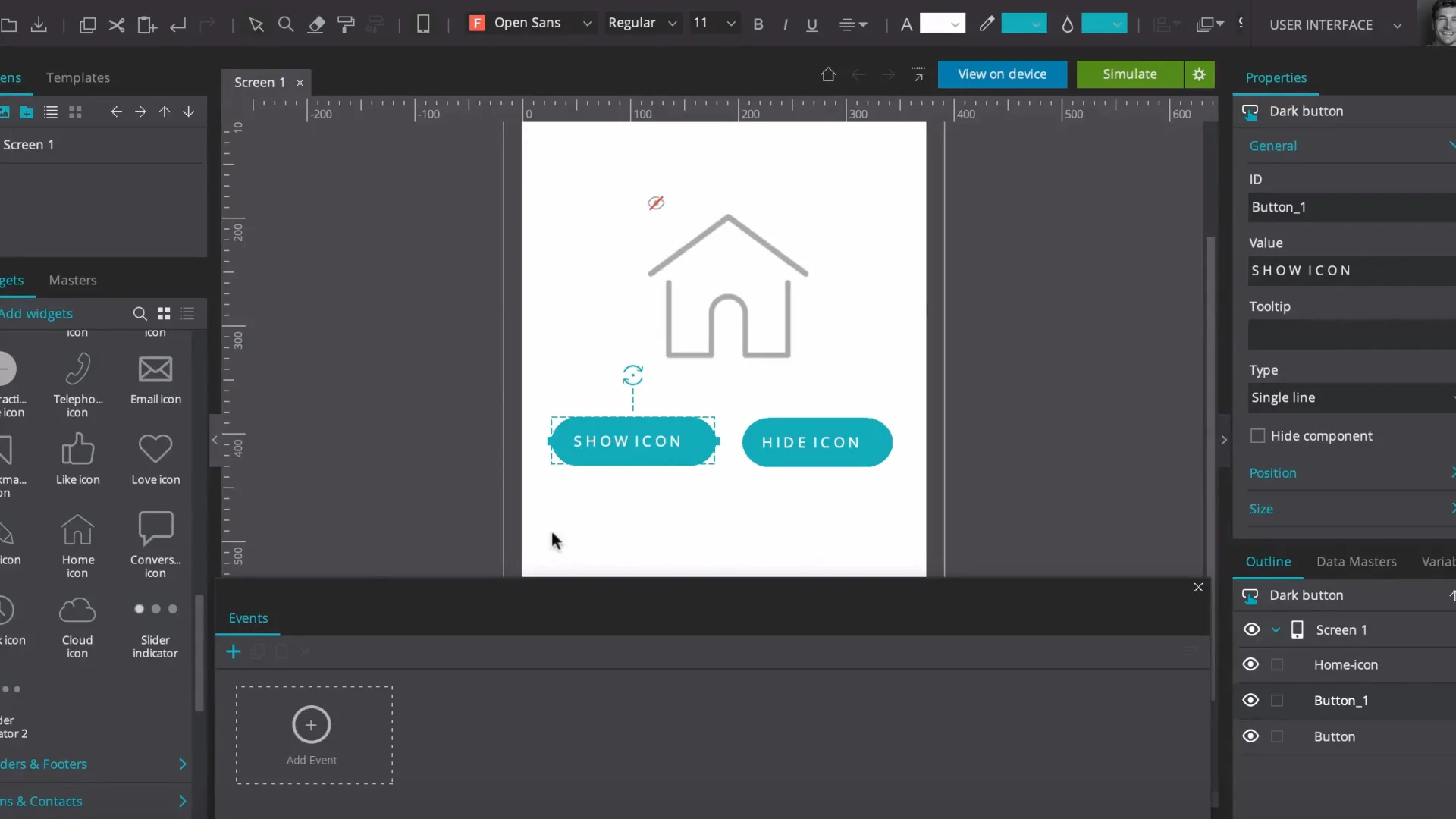Click the Add Event box

[x=314, y=735]
